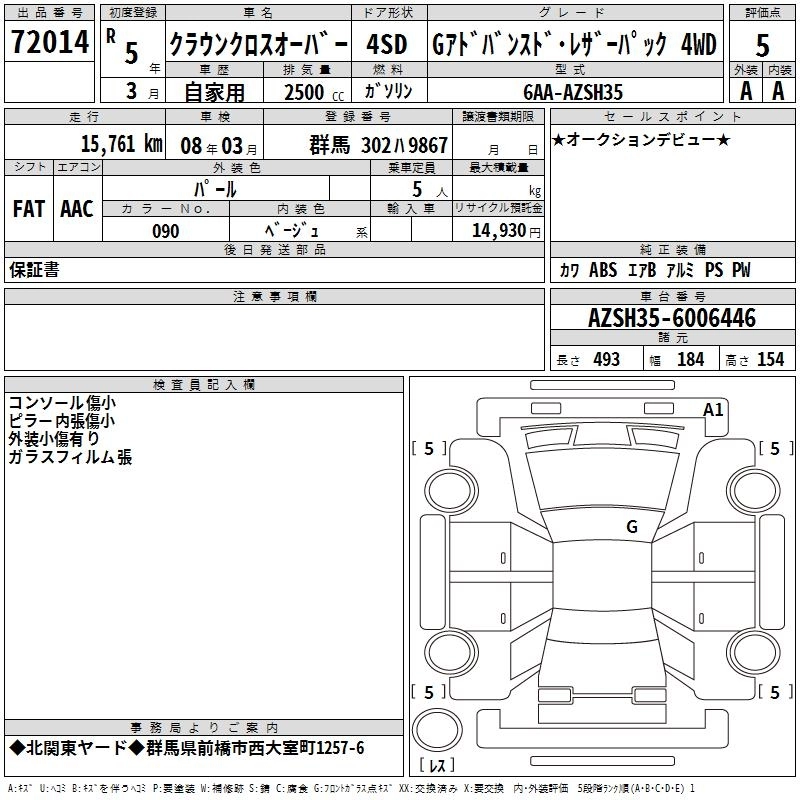Click the [レス] spare tire label

pos(437,764)
